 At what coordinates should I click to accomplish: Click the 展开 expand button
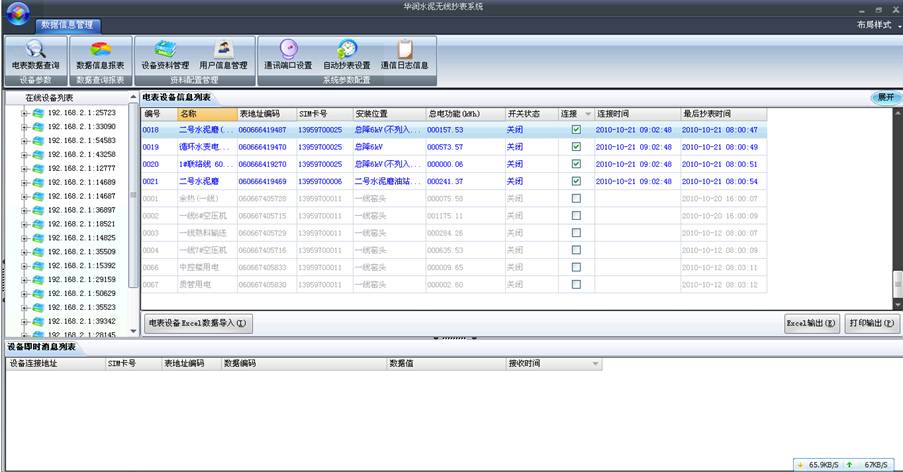click(886, 97)
